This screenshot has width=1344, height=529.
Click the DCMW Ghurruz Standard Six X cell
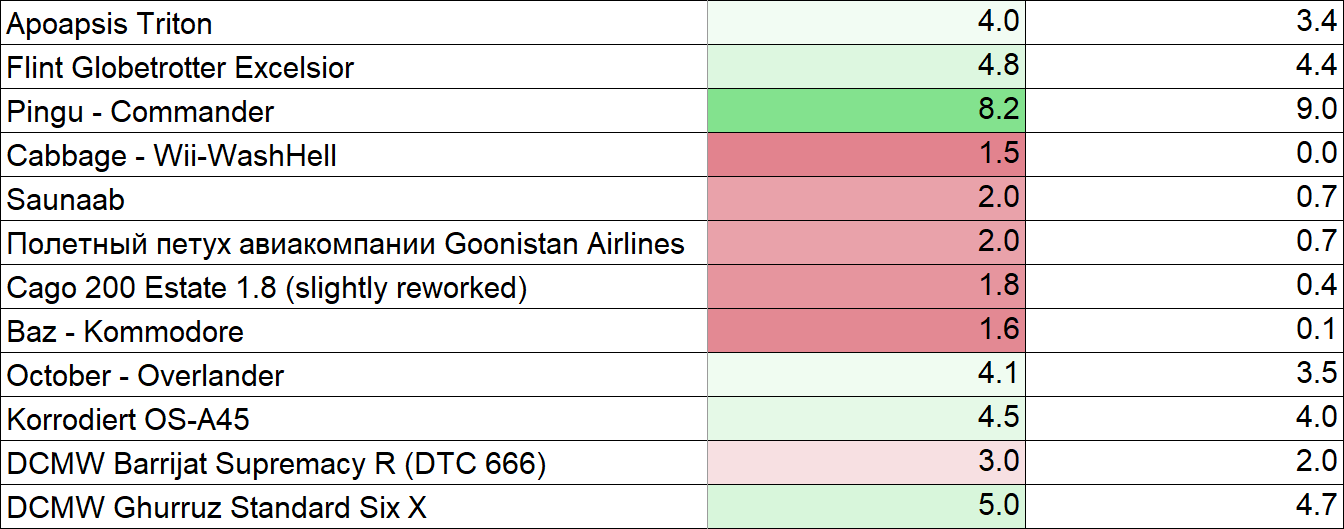354,507
